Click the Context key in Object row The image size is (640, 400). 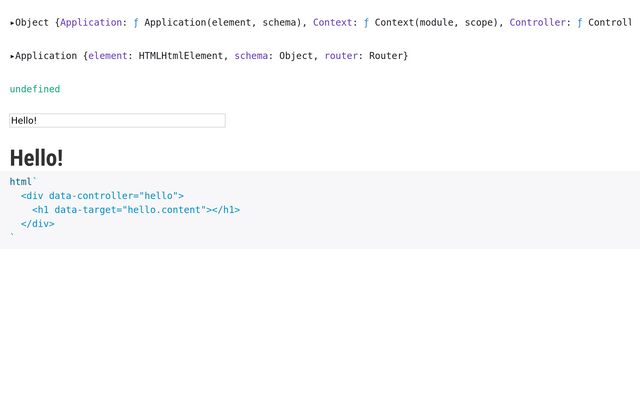pos(332,22)
